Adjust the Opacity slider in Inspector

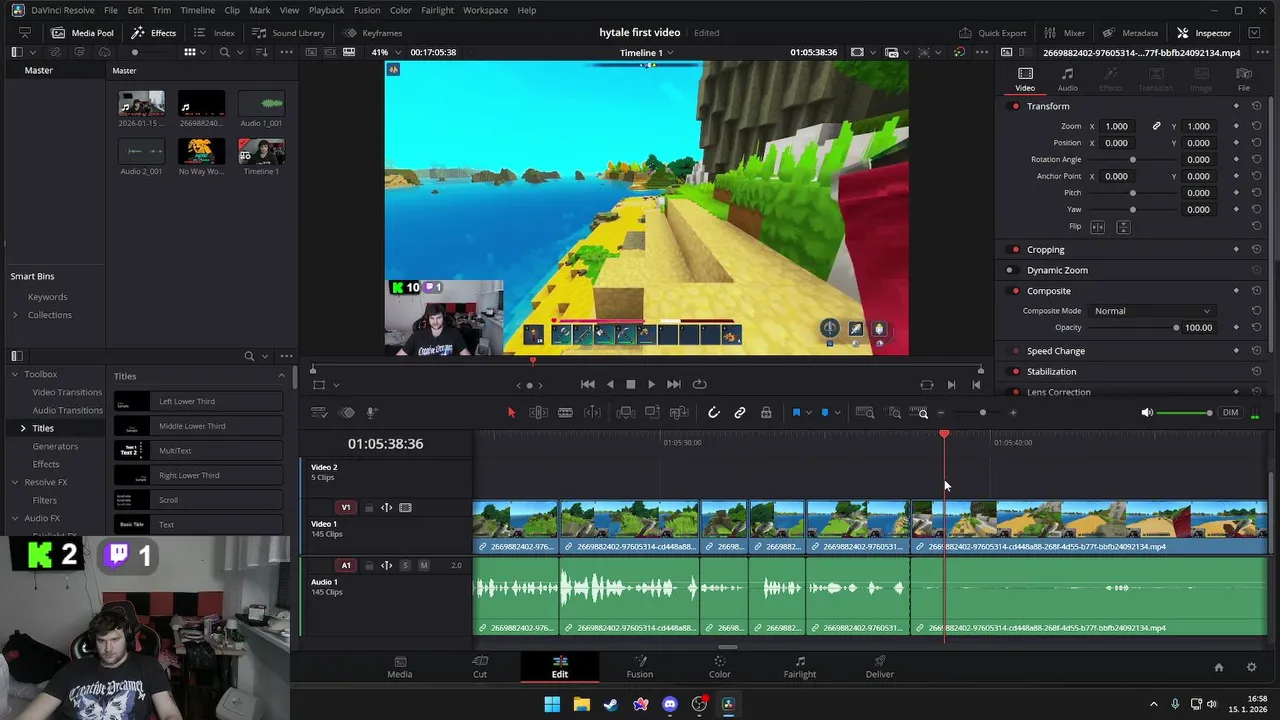[x=1132, y=328]
